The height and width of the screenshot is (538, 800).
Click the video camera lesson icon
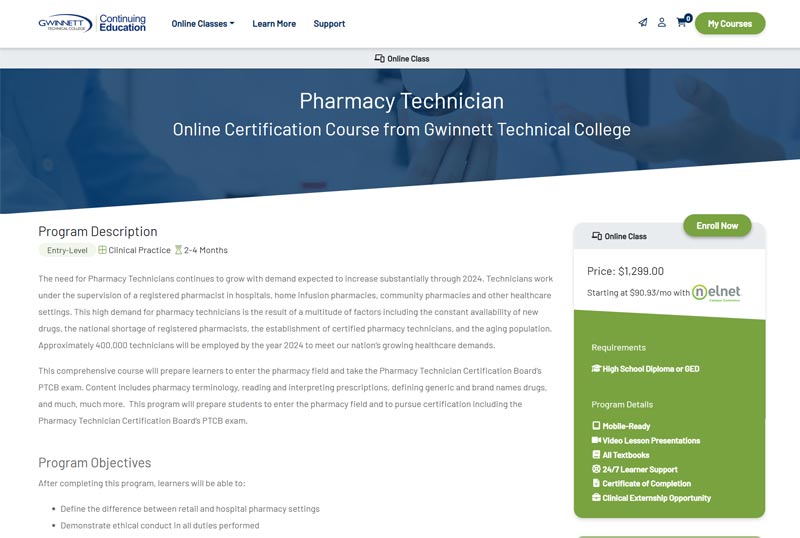click(x=596, y=440)
